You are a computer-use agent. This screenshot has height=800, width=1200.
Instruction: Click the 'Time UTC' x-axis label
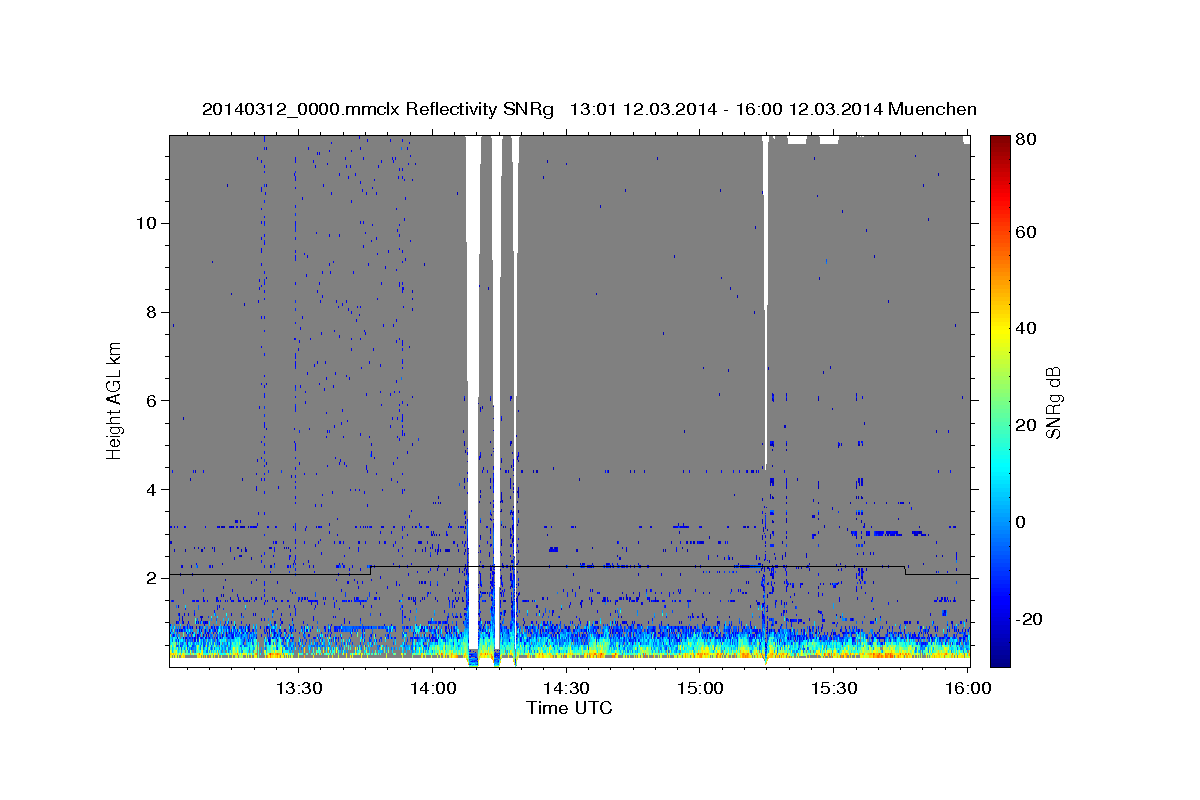tap(569, 708)
